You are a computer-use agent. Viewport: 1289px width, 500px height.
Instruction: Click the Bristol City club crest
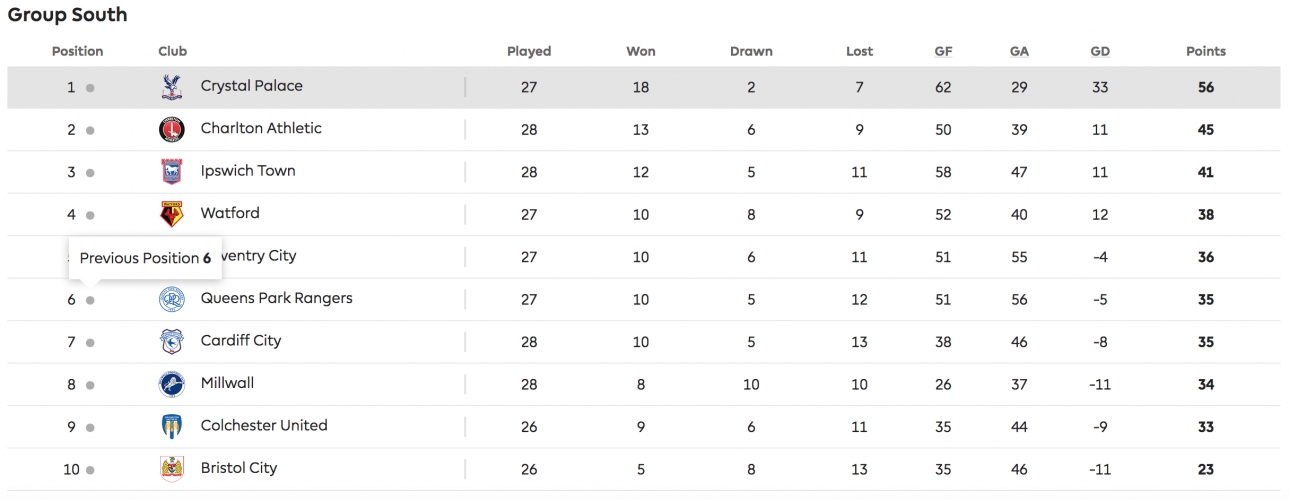[172, 469]
